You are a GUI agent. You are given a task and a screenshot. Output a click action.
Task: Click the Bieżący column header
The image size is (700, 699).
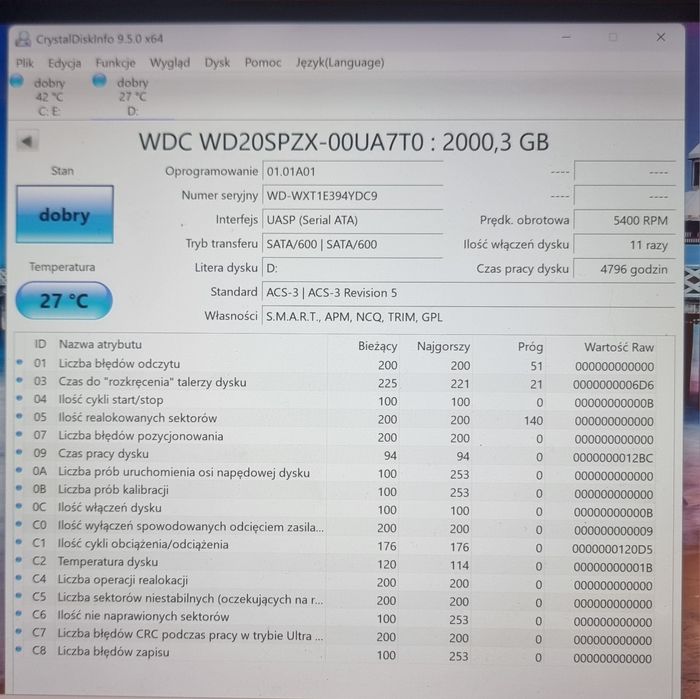point(377,346)
